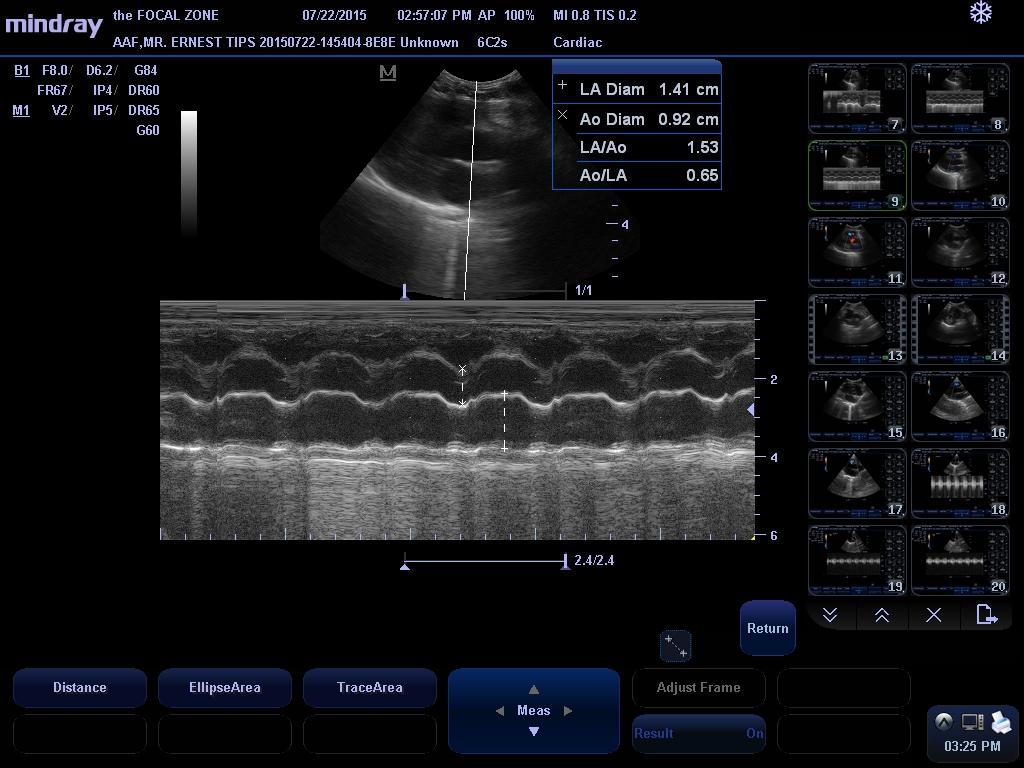
Task: Click the export/send file icon
Action: pos(986,615)
